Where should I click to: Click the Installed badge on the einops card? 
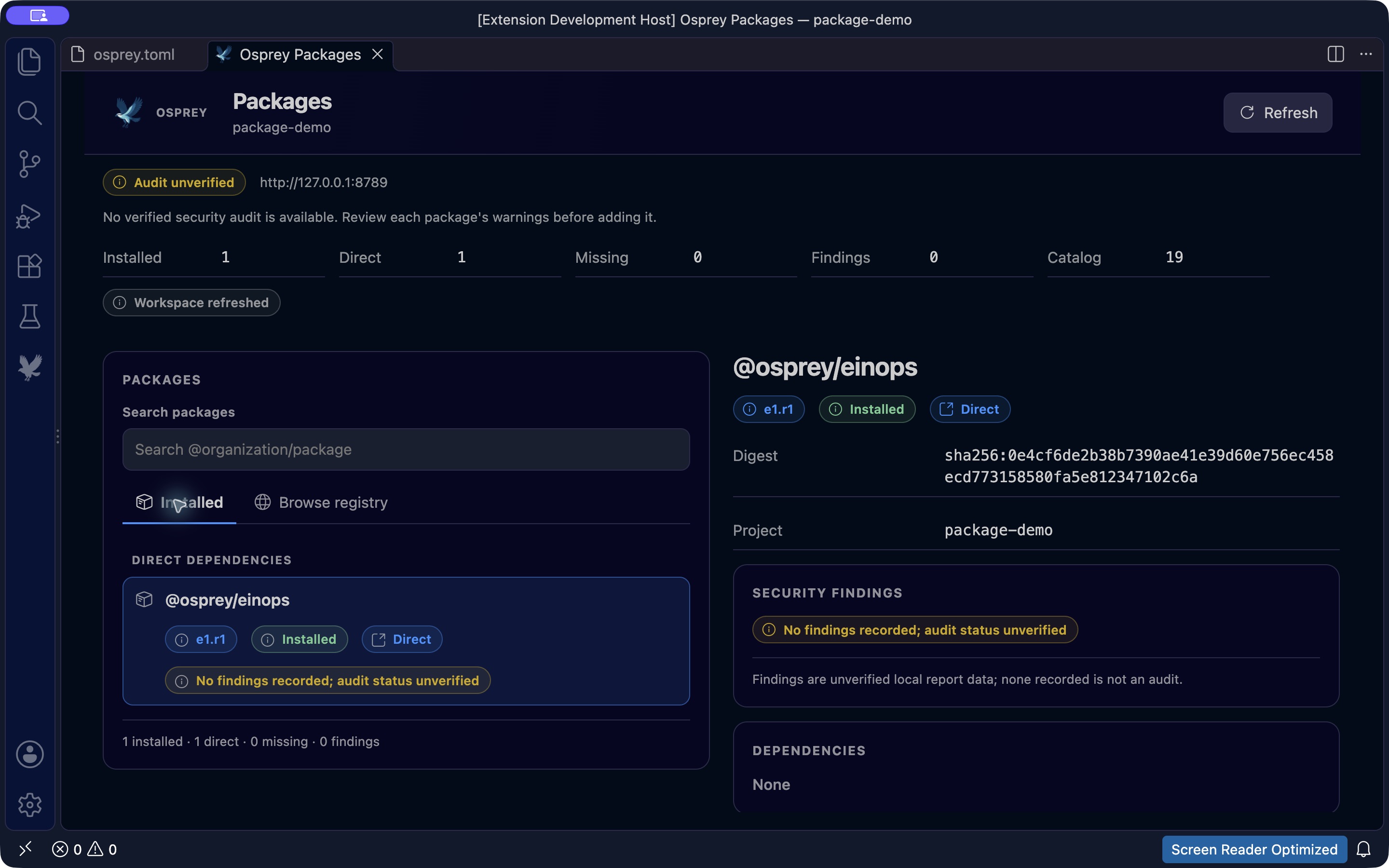(300, 639)
